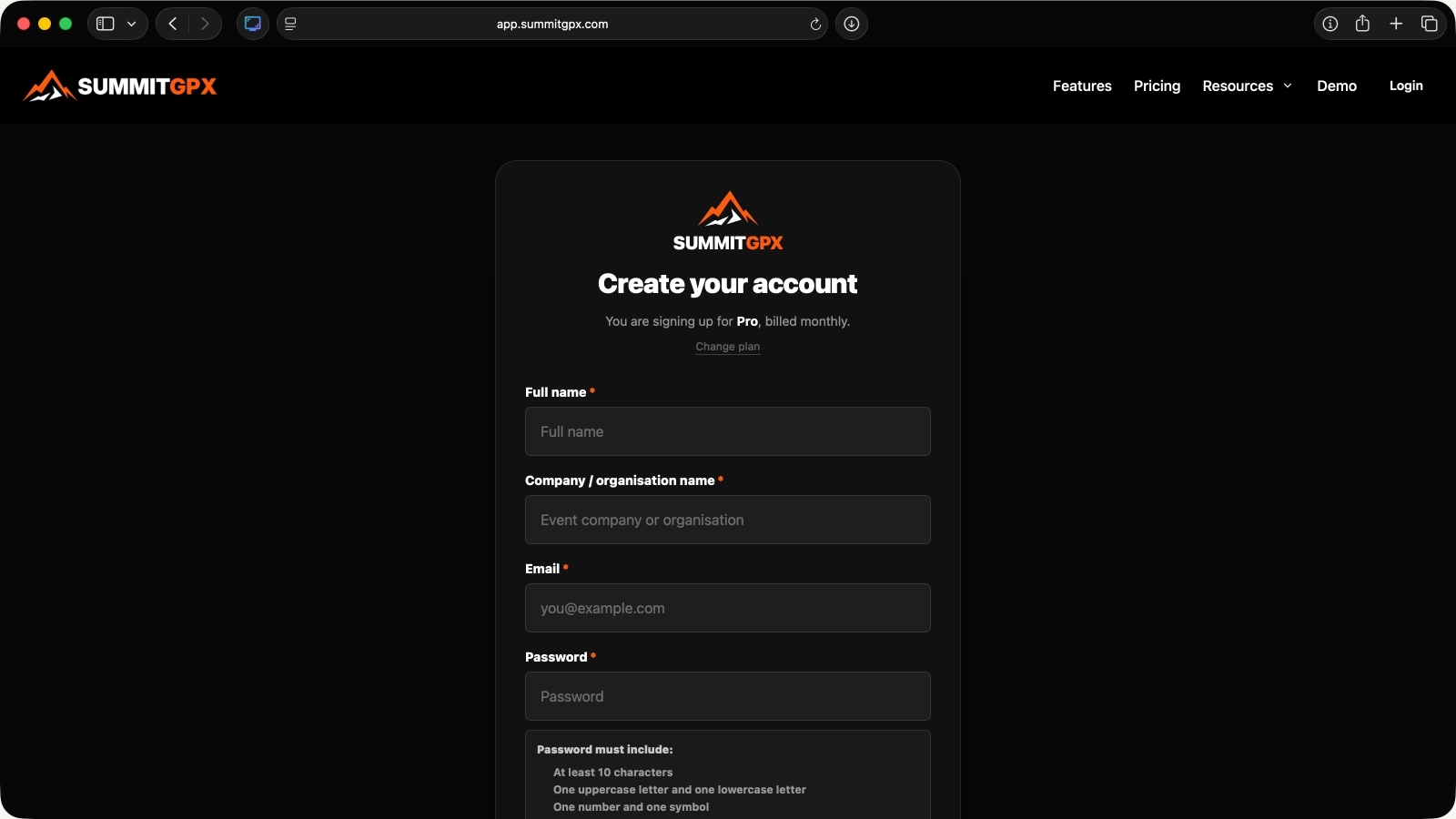Click the 'Create your account' heading
The image size is (1456, 819).
coord(728,284)
